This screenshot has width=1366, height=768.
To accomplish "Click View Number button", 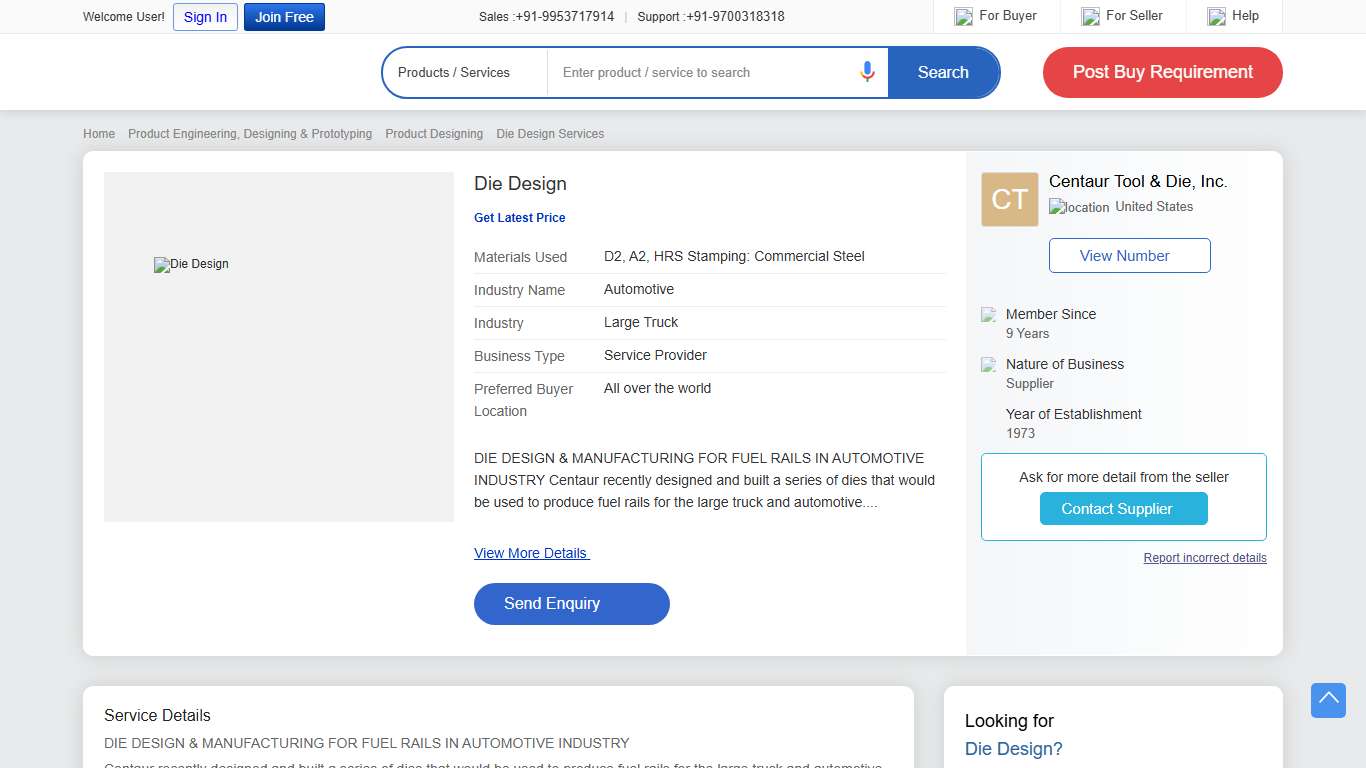I will pos(1129,255).
